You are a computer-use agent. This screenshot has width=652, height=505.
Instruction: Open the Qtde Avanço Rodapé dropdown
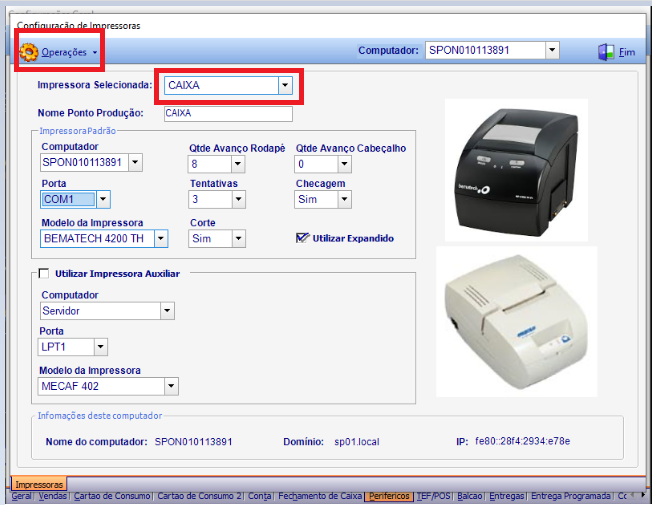tap(238, 164)
